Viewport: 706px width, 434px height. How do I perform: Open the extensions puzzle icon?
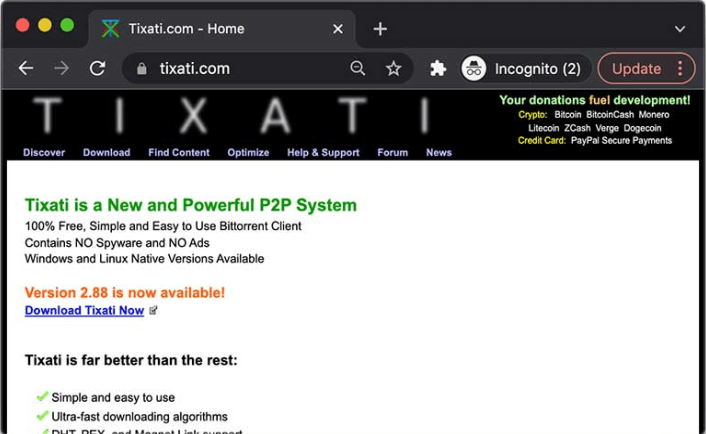[x=438, y=69]
